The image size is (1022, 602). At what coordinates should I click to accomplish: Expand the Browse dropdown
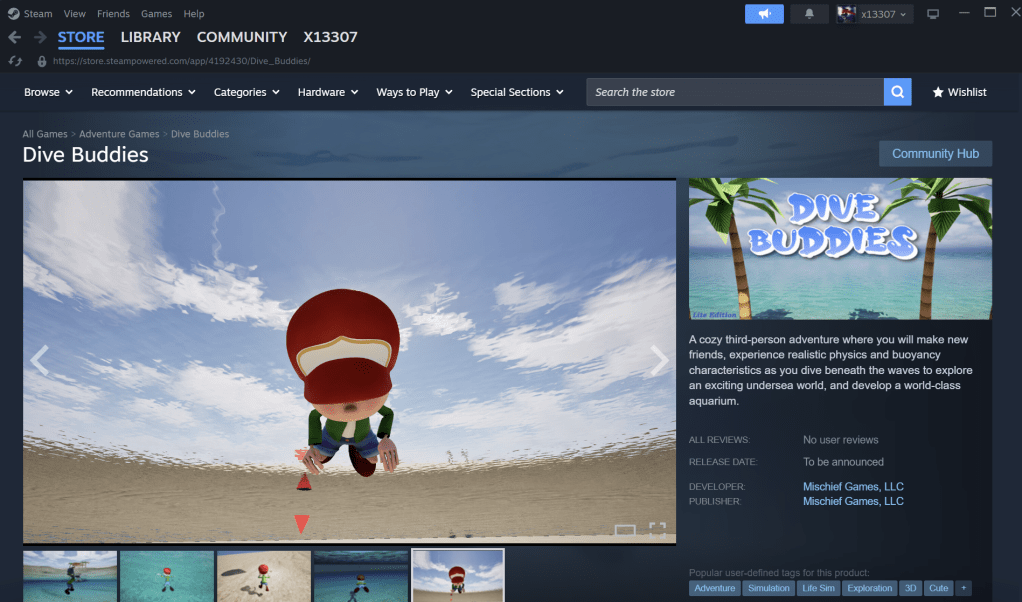click(x=48, y=92)
